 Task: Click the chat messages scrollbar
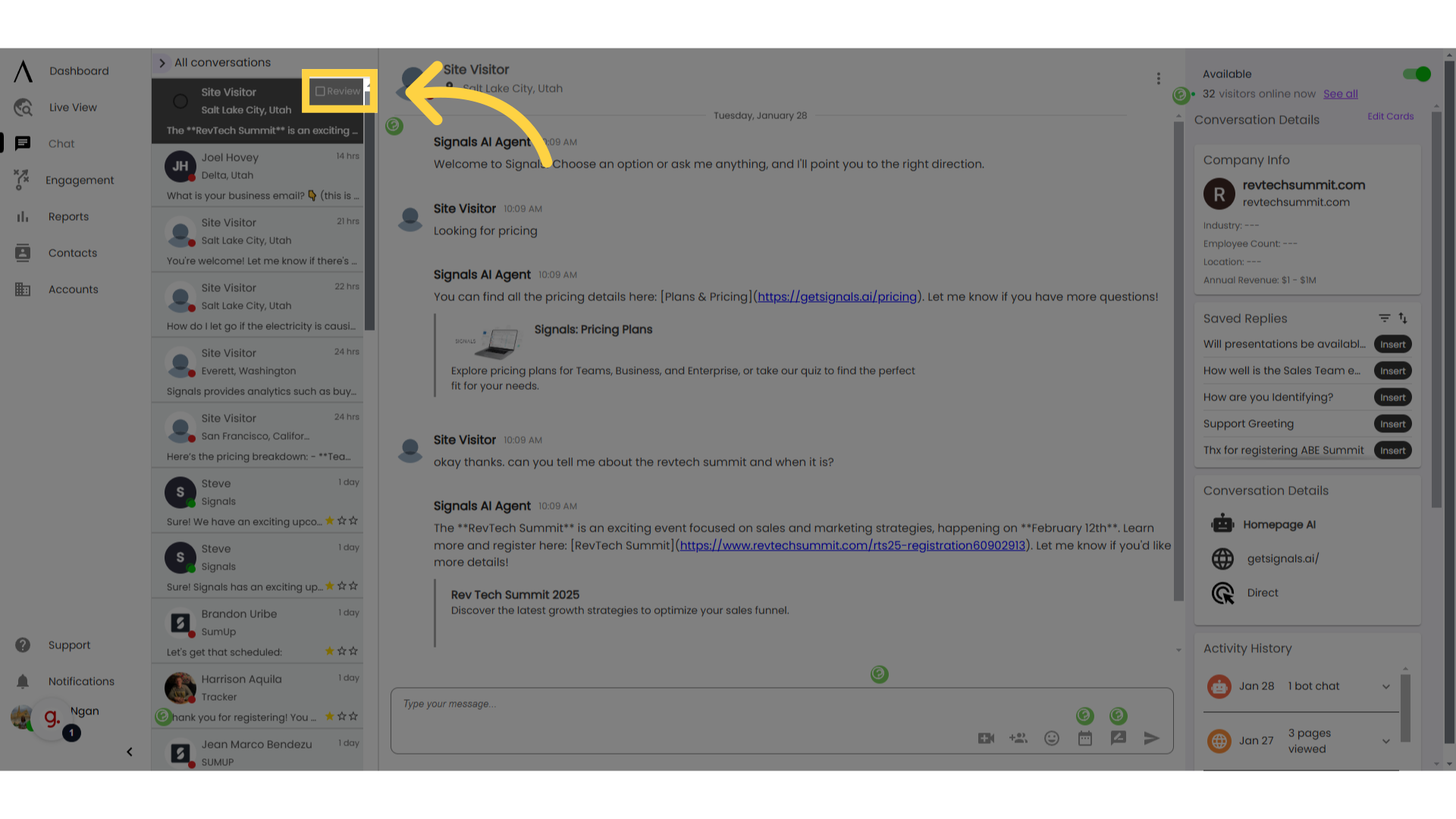tap(1178, 360)
